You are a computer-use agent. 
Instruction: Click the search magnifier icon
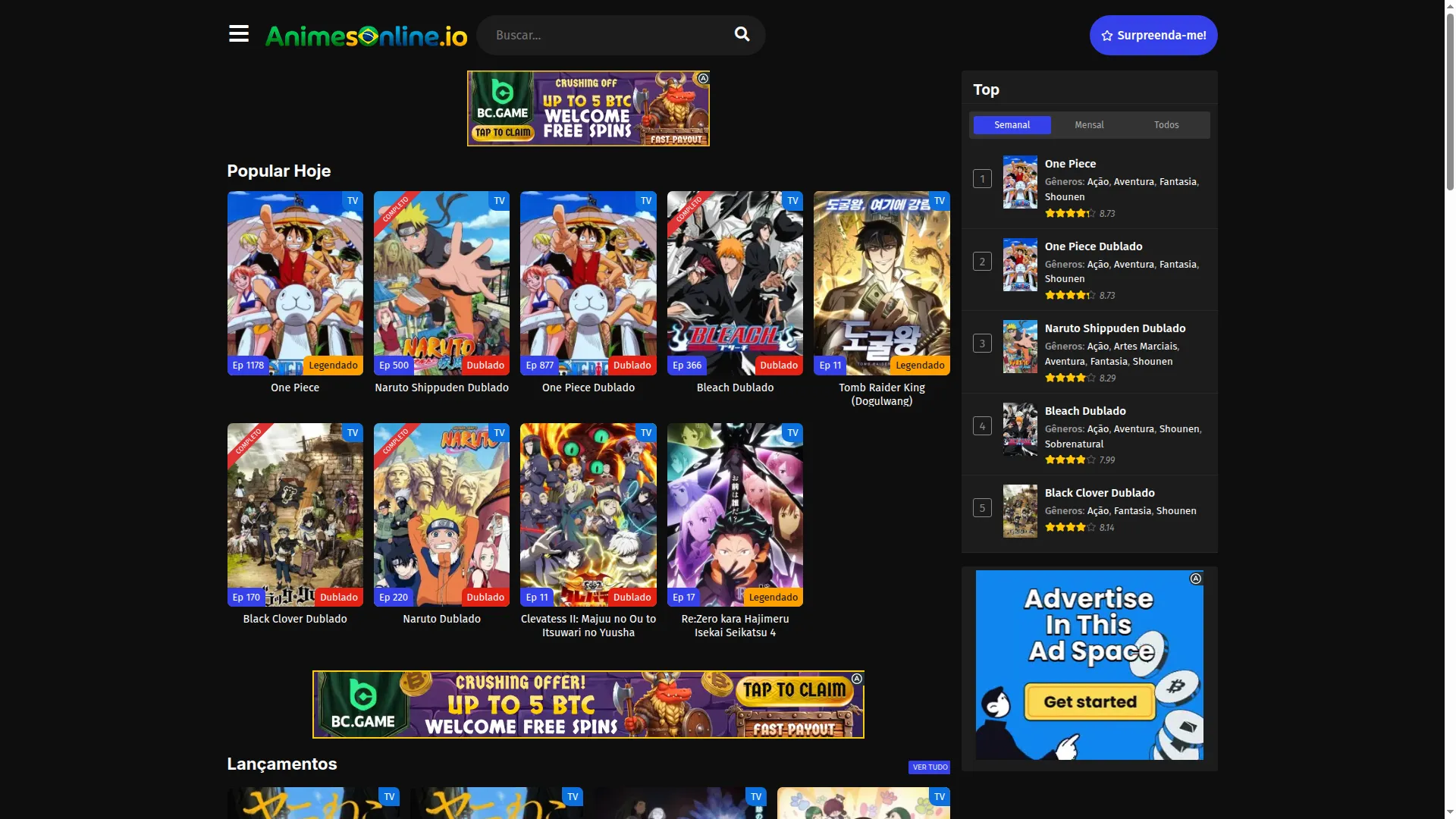click(742, 34)
